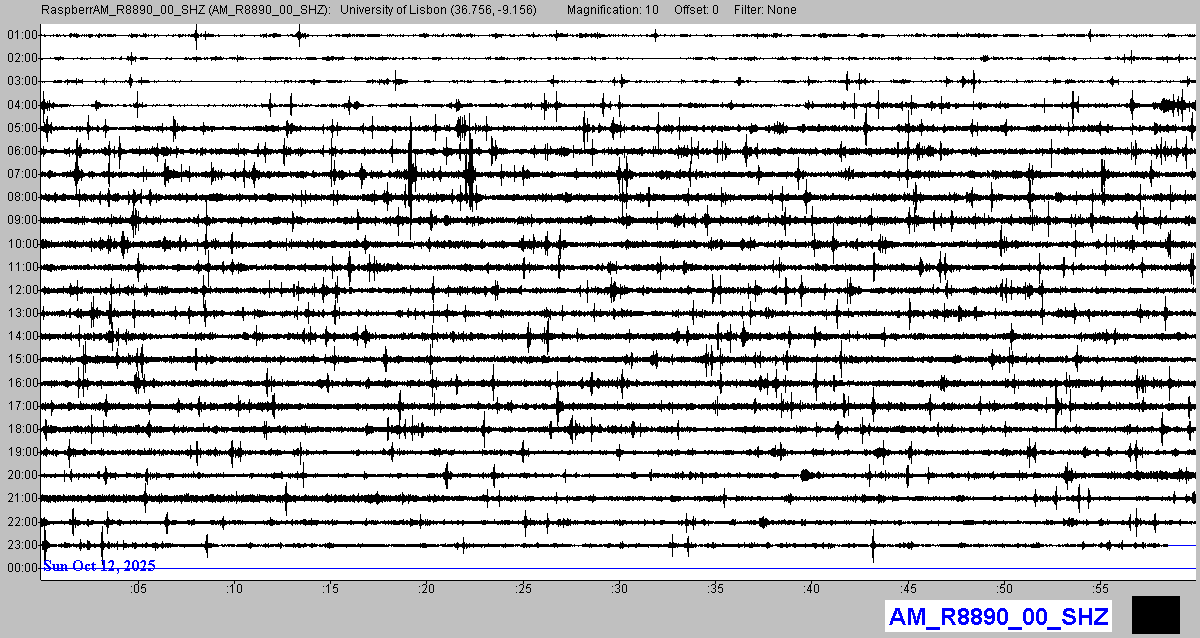Click the :45 minute axis marker
The height and width of the screenshot is (638, 1200).
(909, 588)
